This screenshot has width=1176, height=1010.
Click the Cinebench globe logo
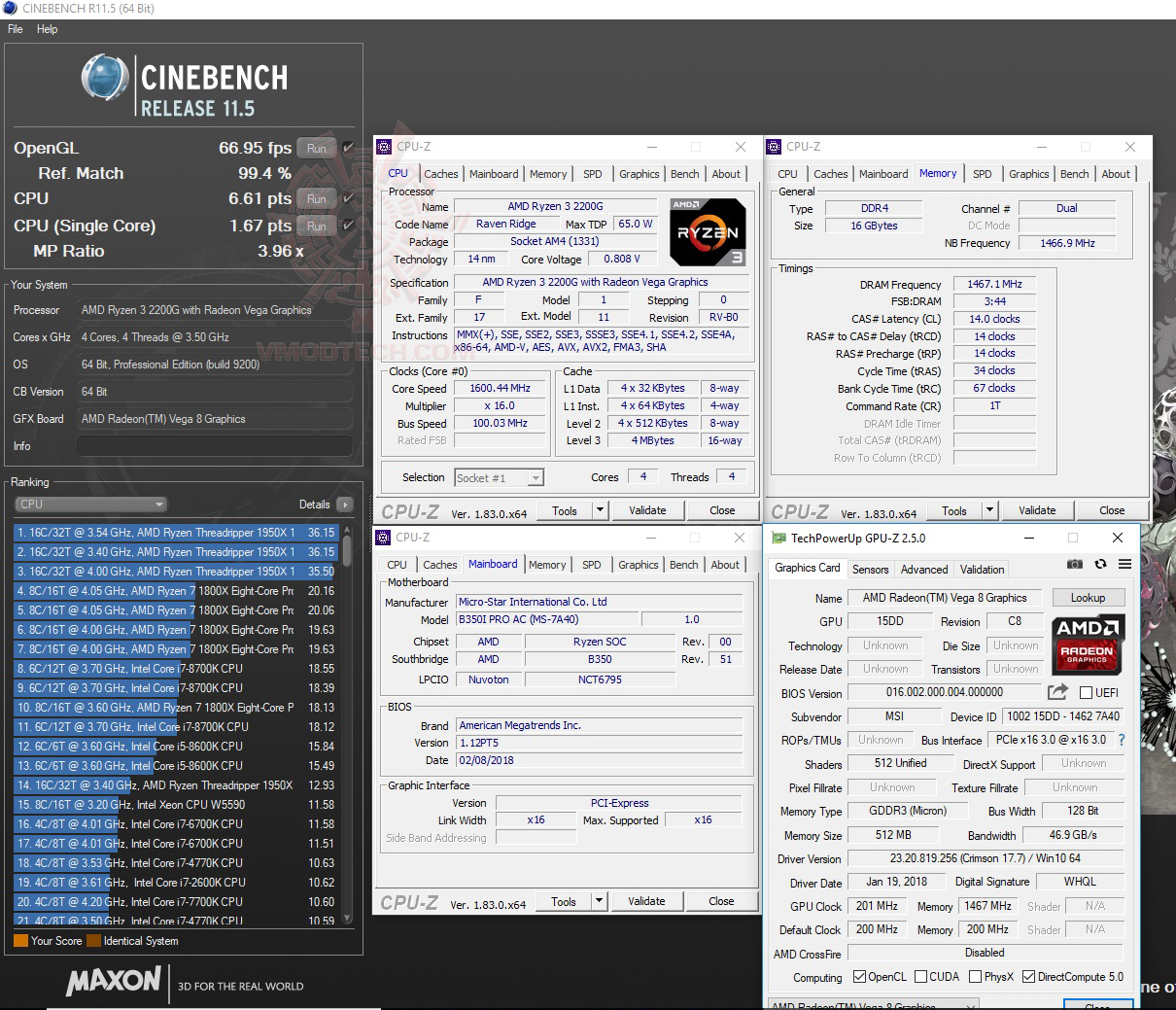pos(105,78)
